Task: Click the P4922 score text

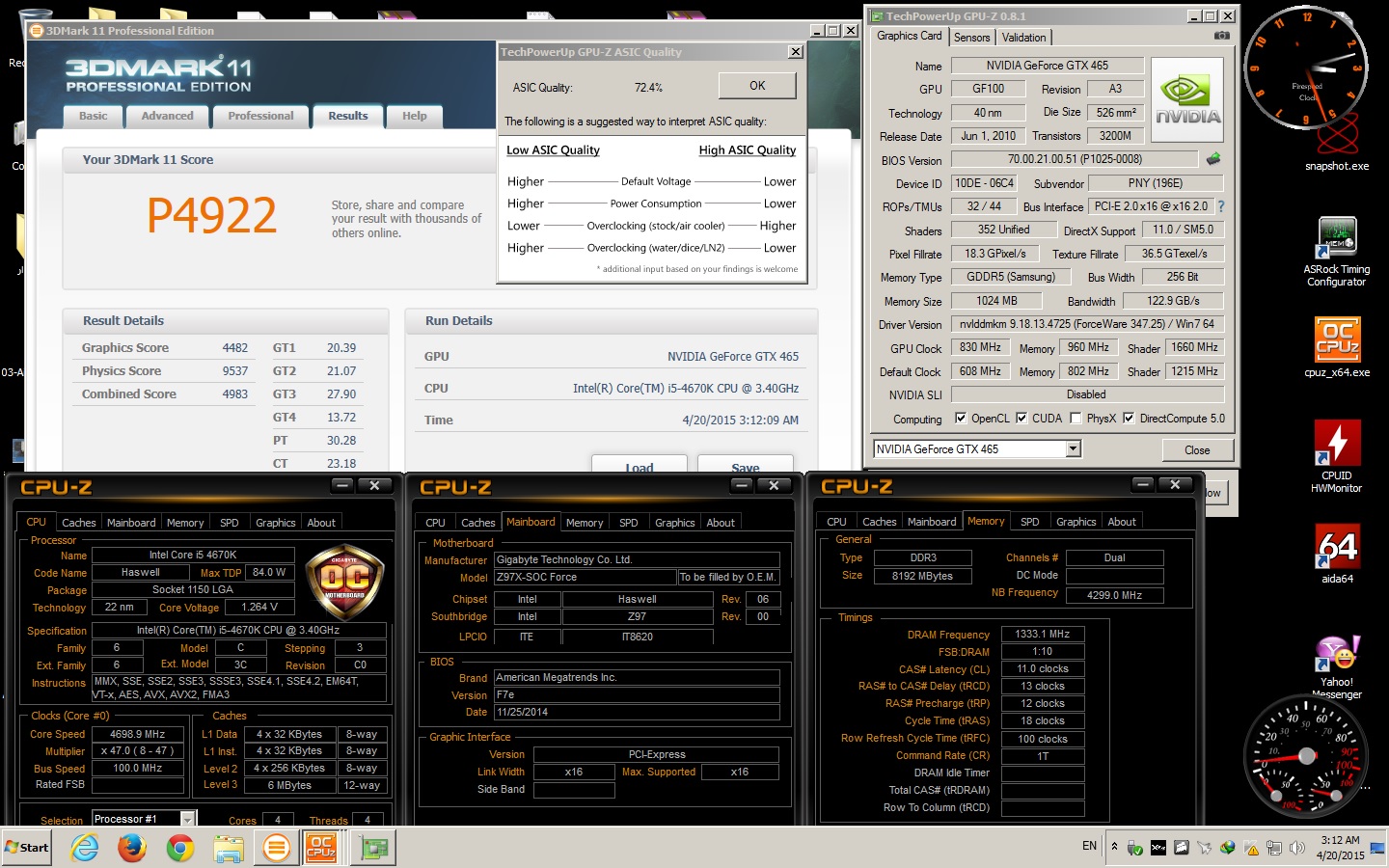Action: pyautogui.click(x=211, y=215)
